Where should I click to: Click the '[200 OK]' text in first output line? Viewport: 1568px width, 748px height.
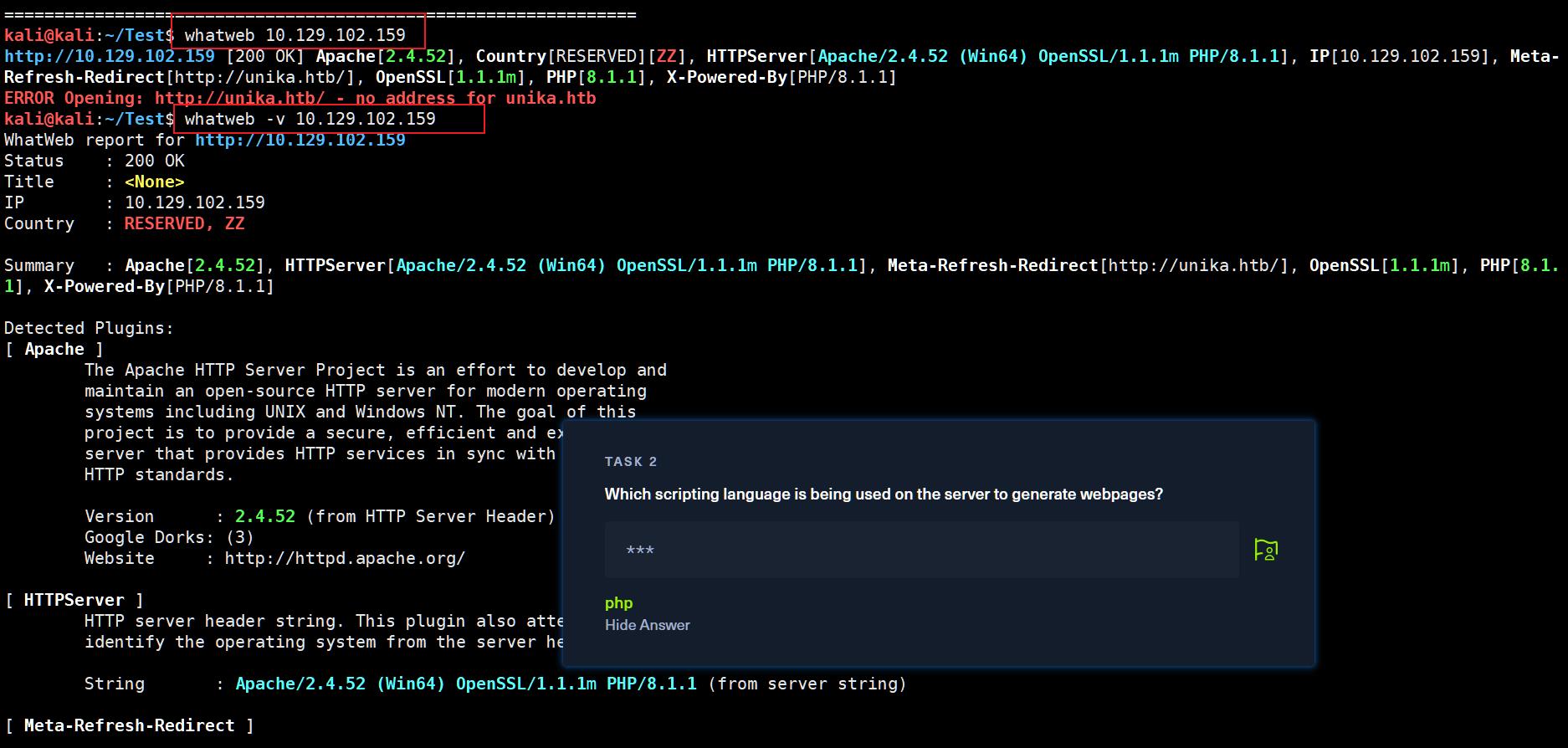tap(265, 56)
